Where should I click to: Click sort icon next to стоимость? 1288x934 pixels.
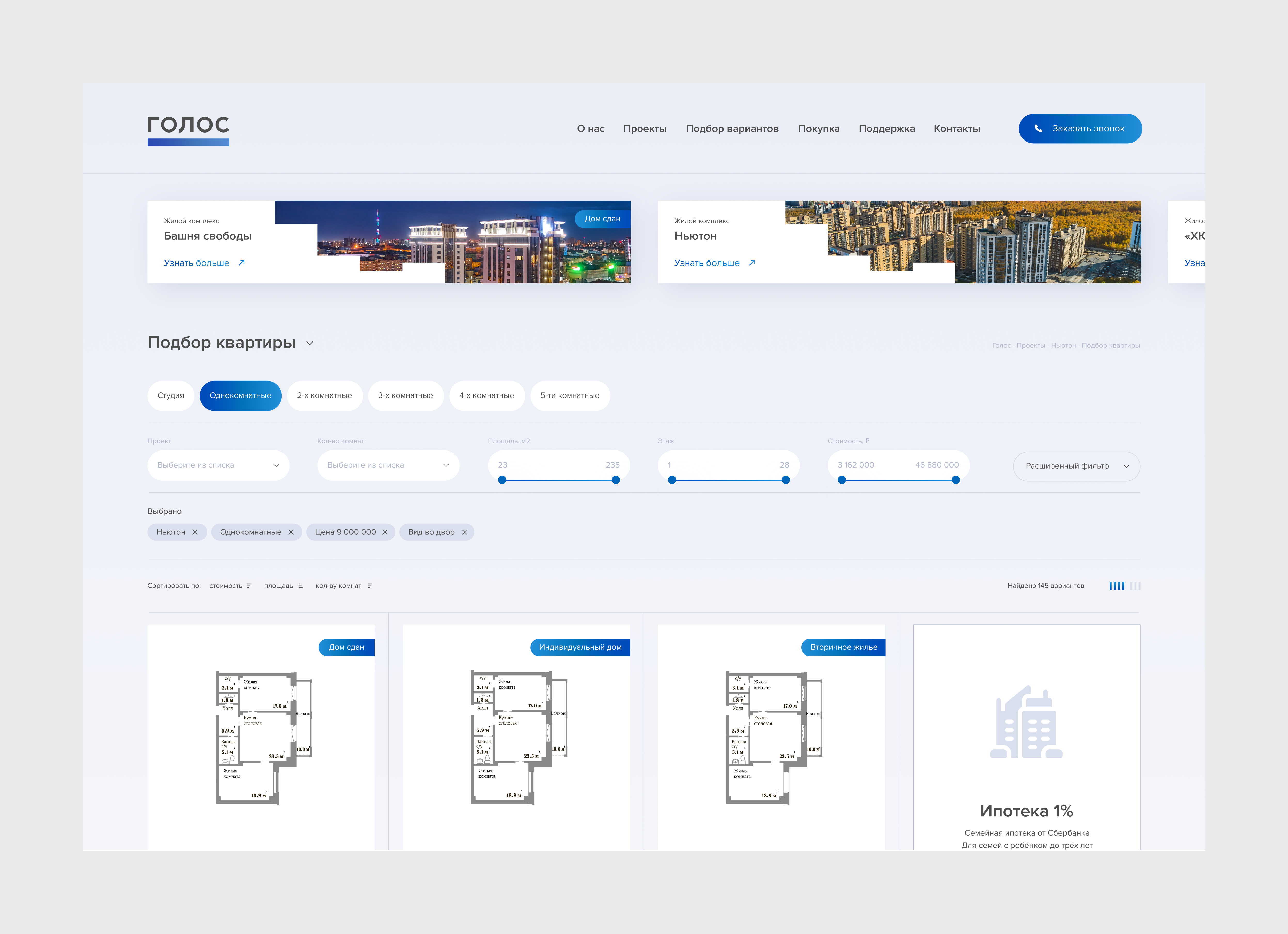(x=249, y=586)
